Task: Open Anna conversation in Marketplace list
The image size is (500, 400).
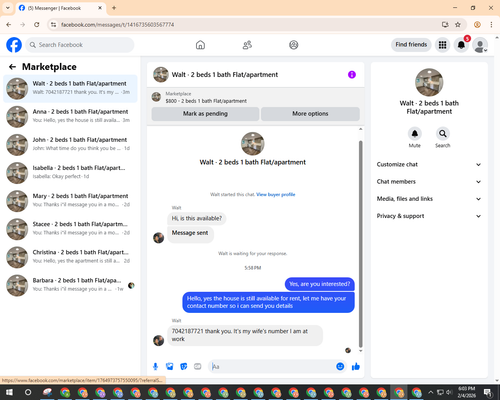Action: coord(70,116)
